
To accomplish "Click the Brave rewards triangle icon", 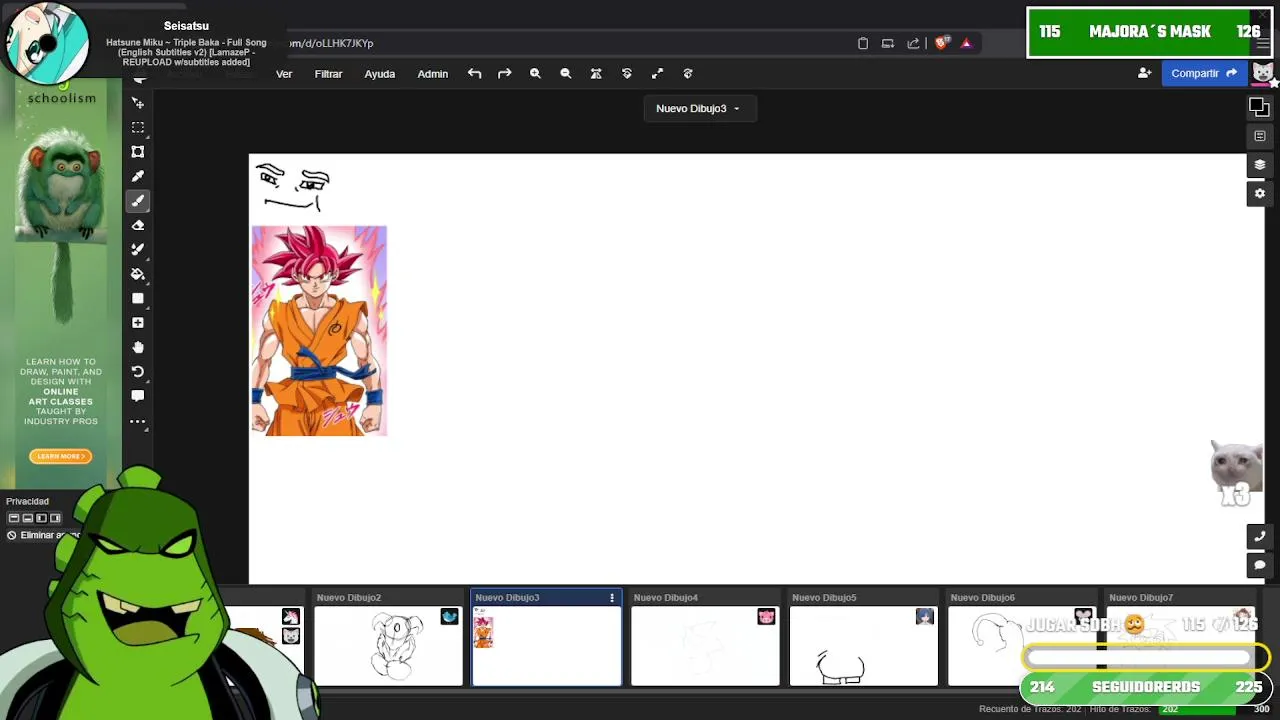I will [x=966, y=43].
